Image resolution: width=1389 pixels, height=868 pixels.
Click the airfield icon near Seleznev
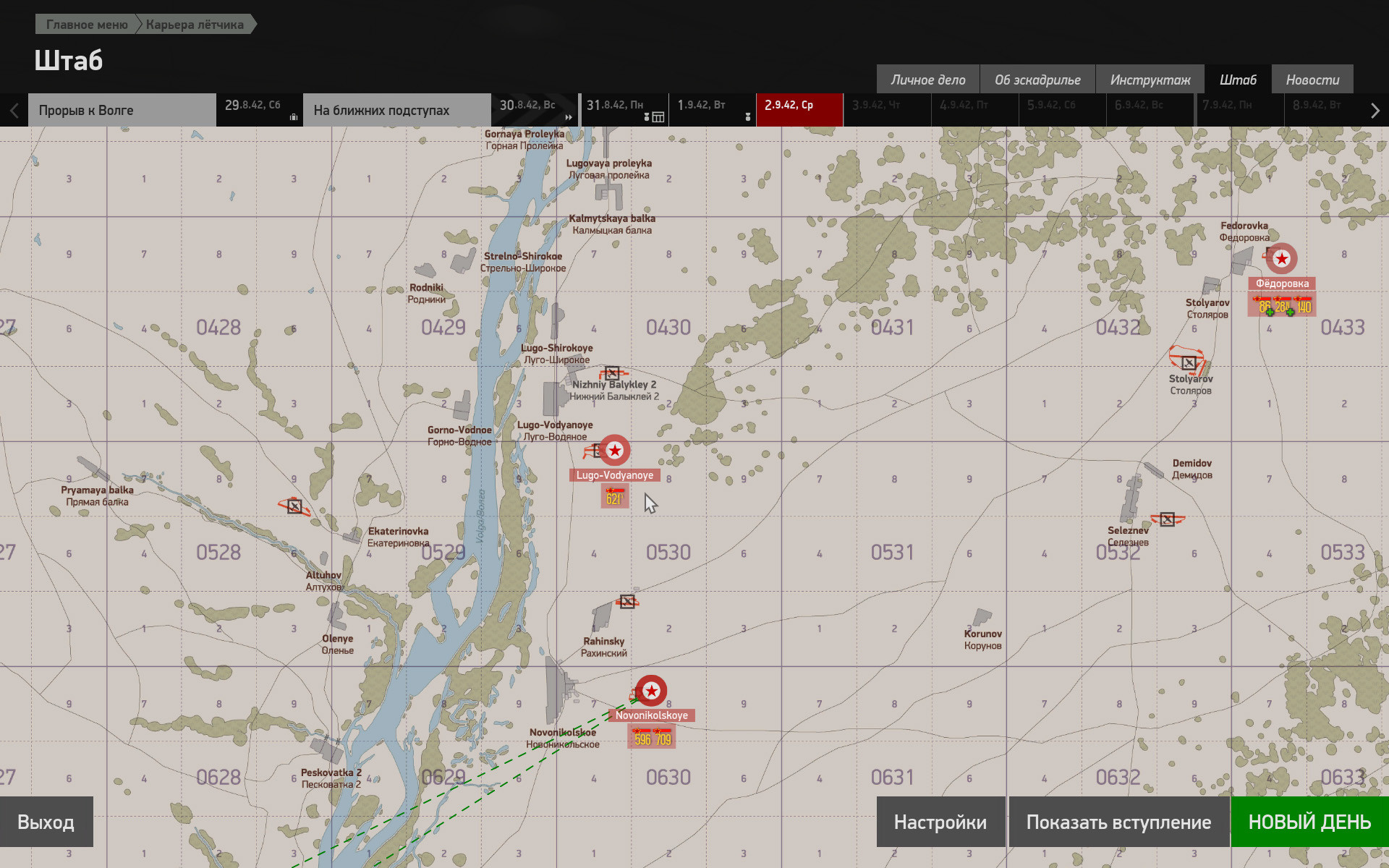[x=1167, y=519]
